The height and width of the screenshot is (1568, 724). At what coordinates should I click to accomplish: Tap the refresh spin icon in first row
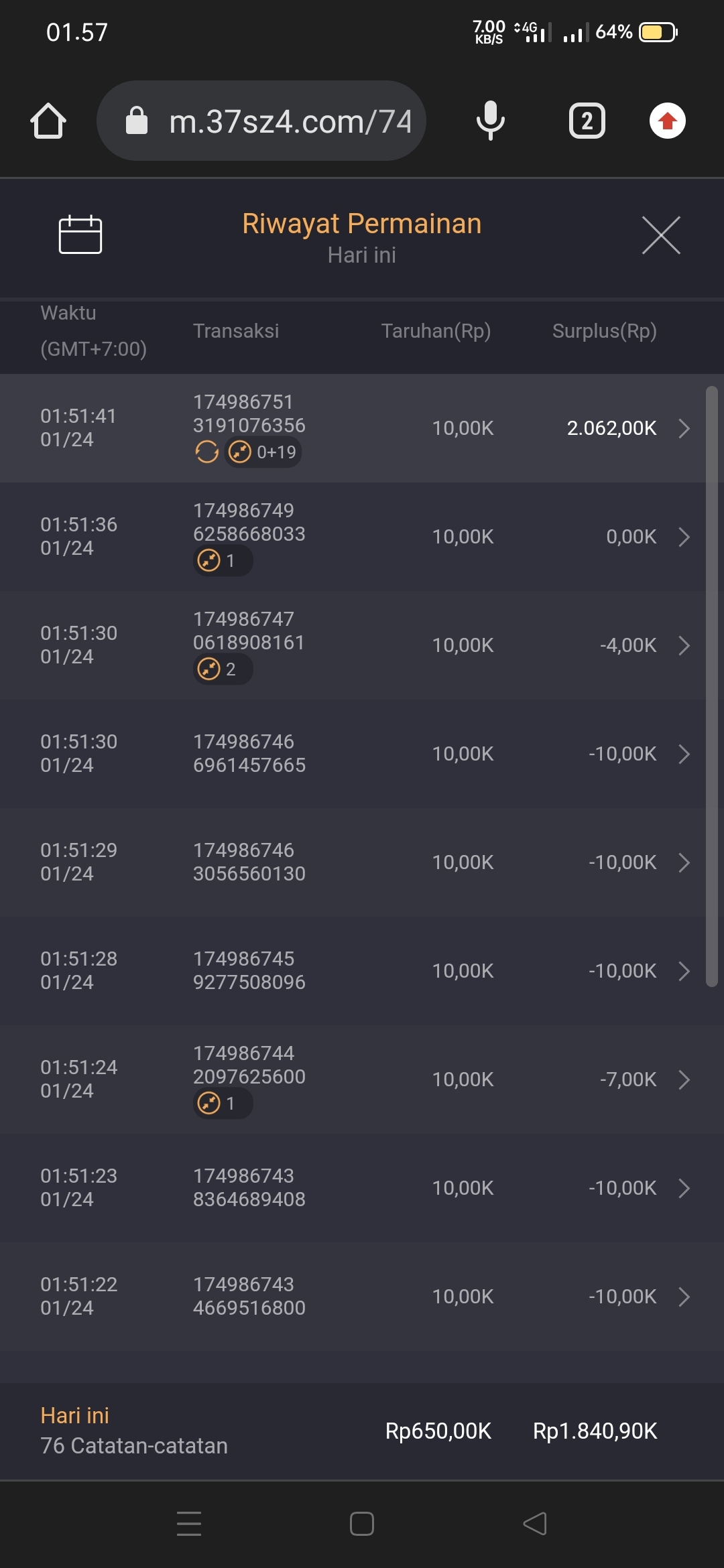(207, 452)
